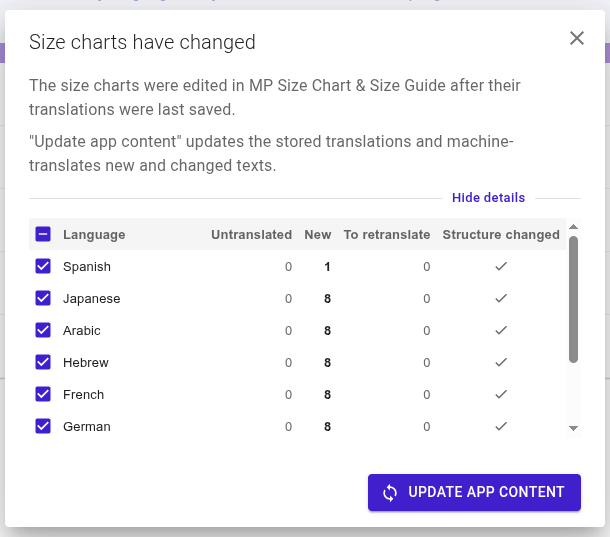Viewport: 610px width, 537px height.
Task: Toggle the select-all Language header checkbox
Action: pos(43,234)
